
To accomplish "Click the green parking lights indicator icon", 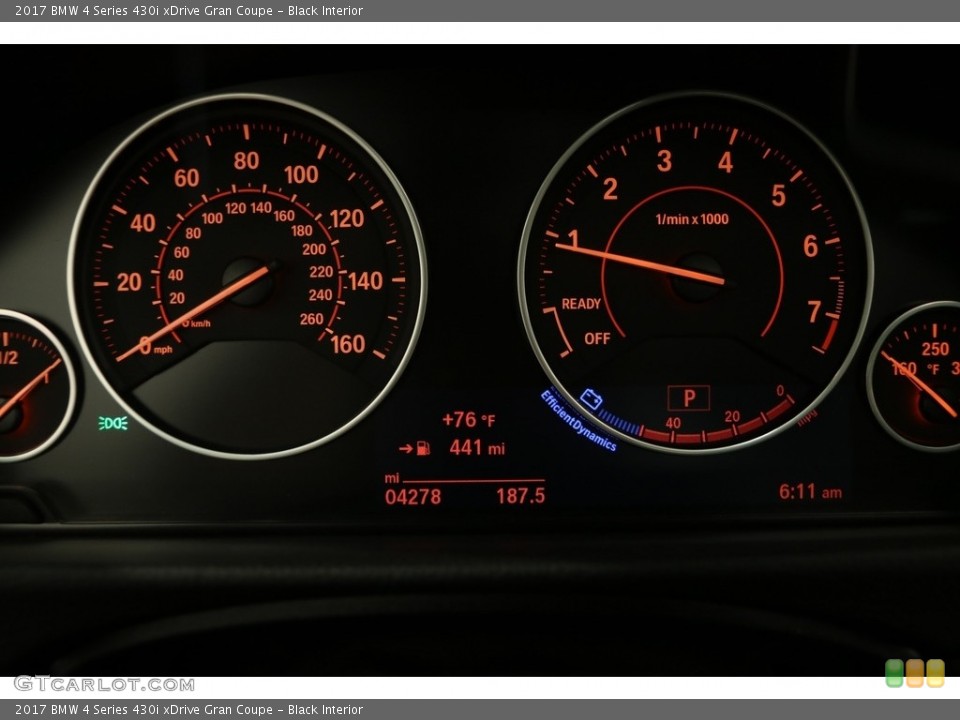I will 113,423.
